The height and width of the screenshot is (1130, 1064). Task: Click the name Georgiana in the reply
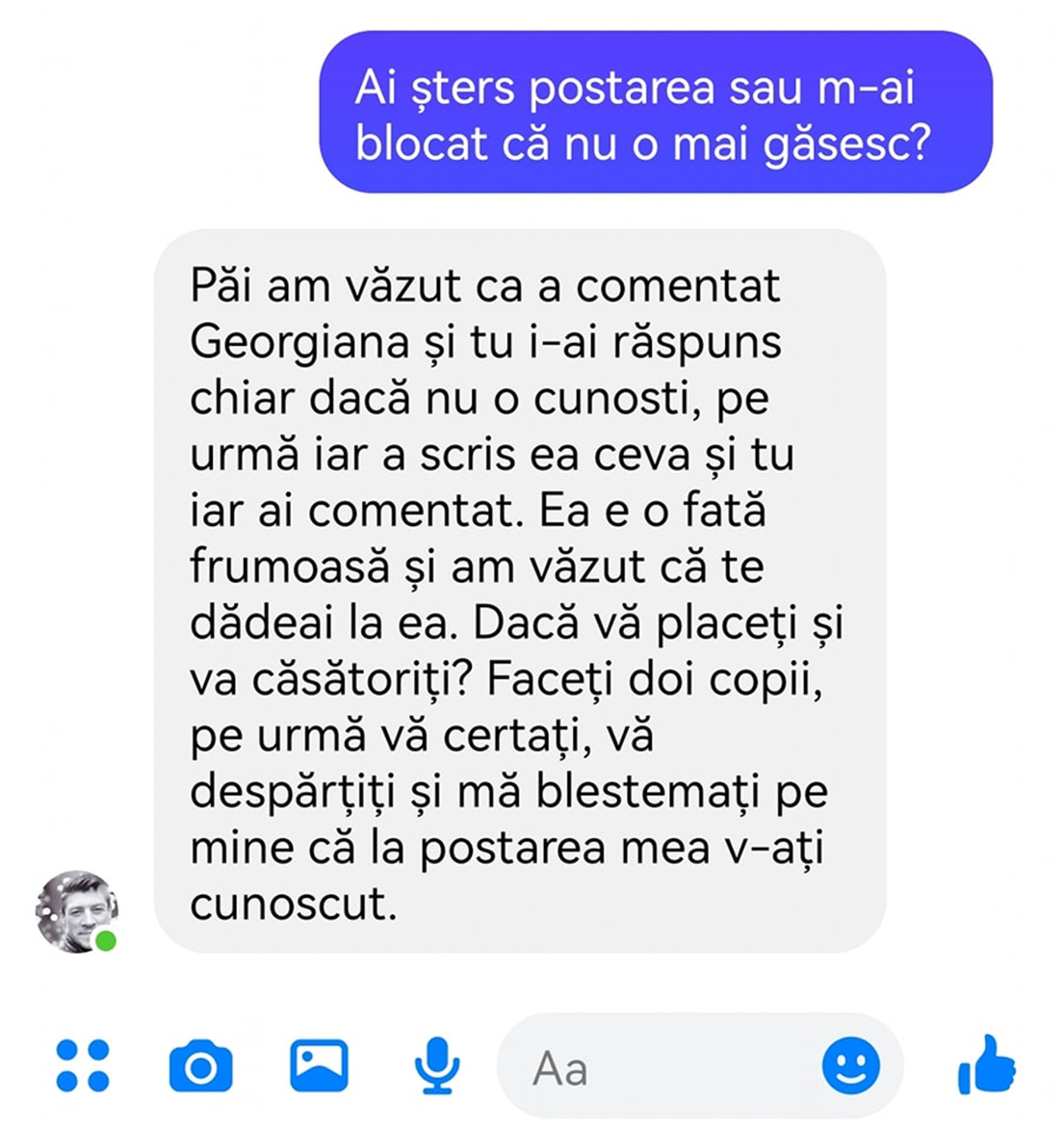click(x=301, y=342)
